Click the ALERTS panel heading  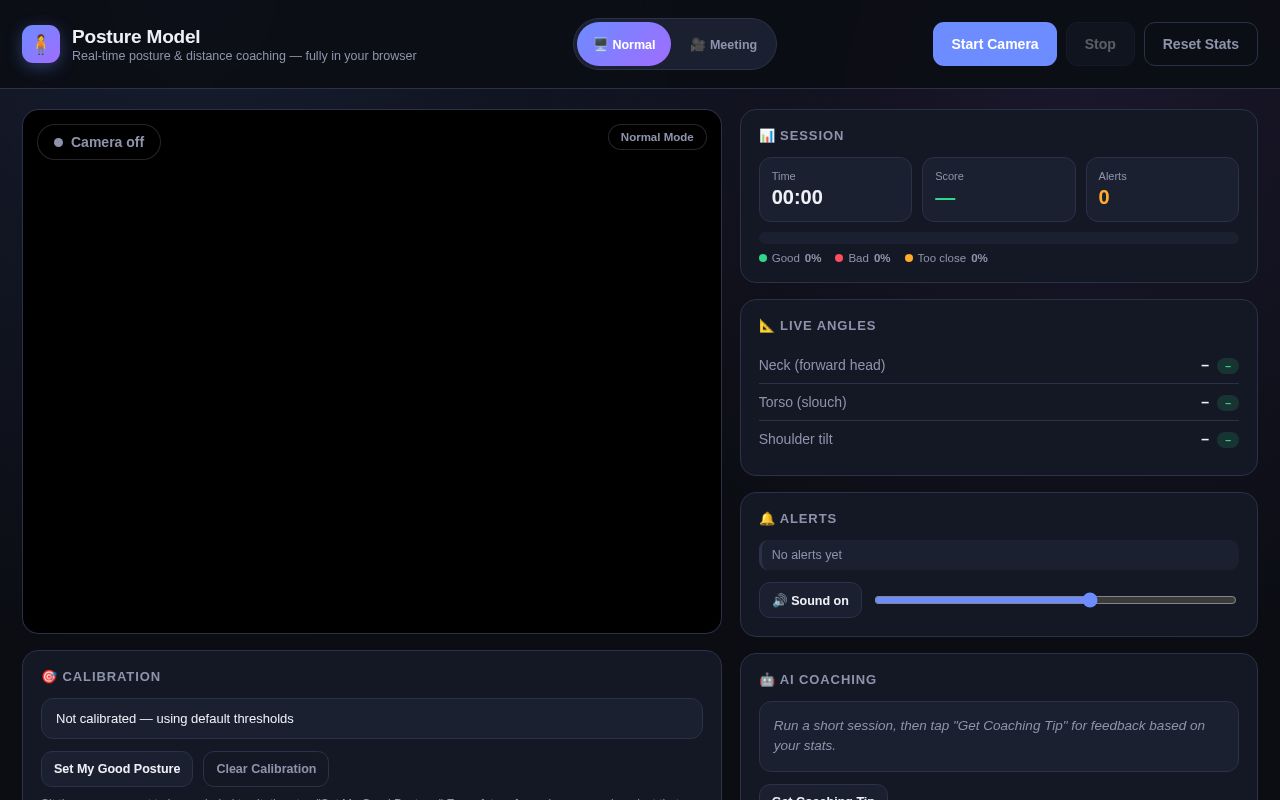point(797,518)
